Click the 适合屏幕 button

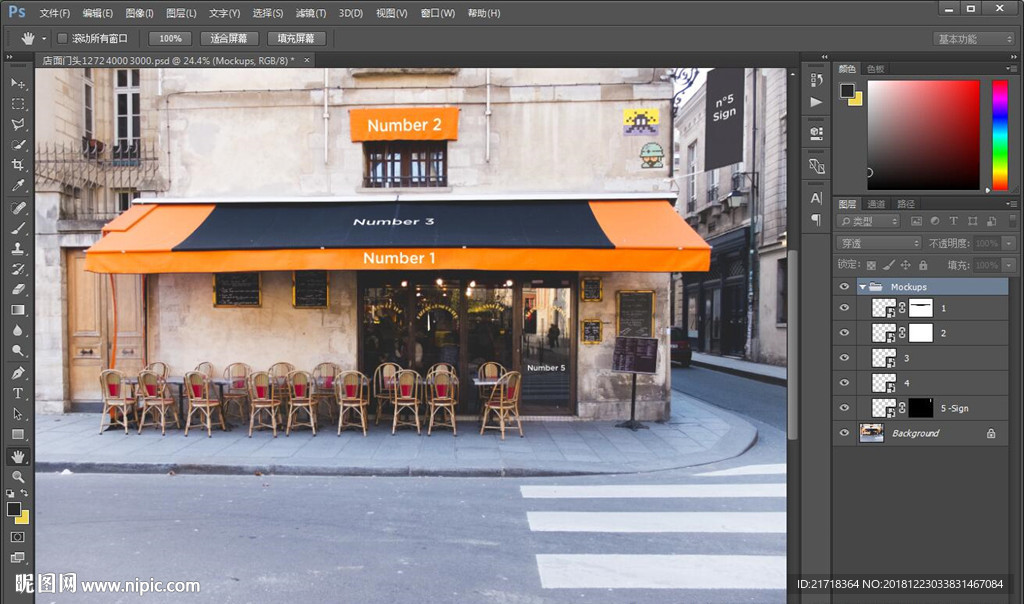tap(229, 39)
